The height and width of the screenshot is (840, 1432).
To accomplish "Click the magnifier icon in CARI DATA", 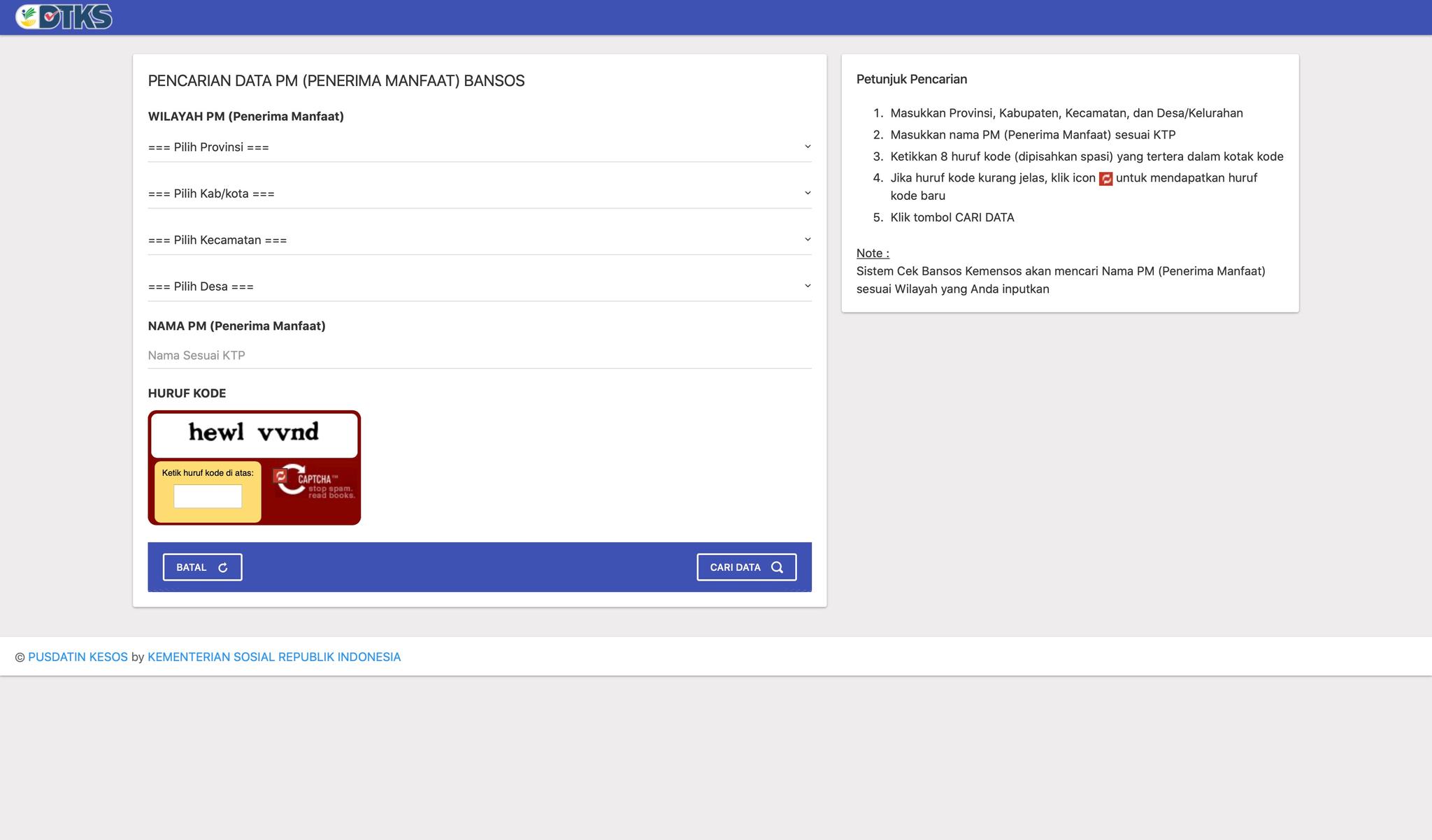I will 777,567.
